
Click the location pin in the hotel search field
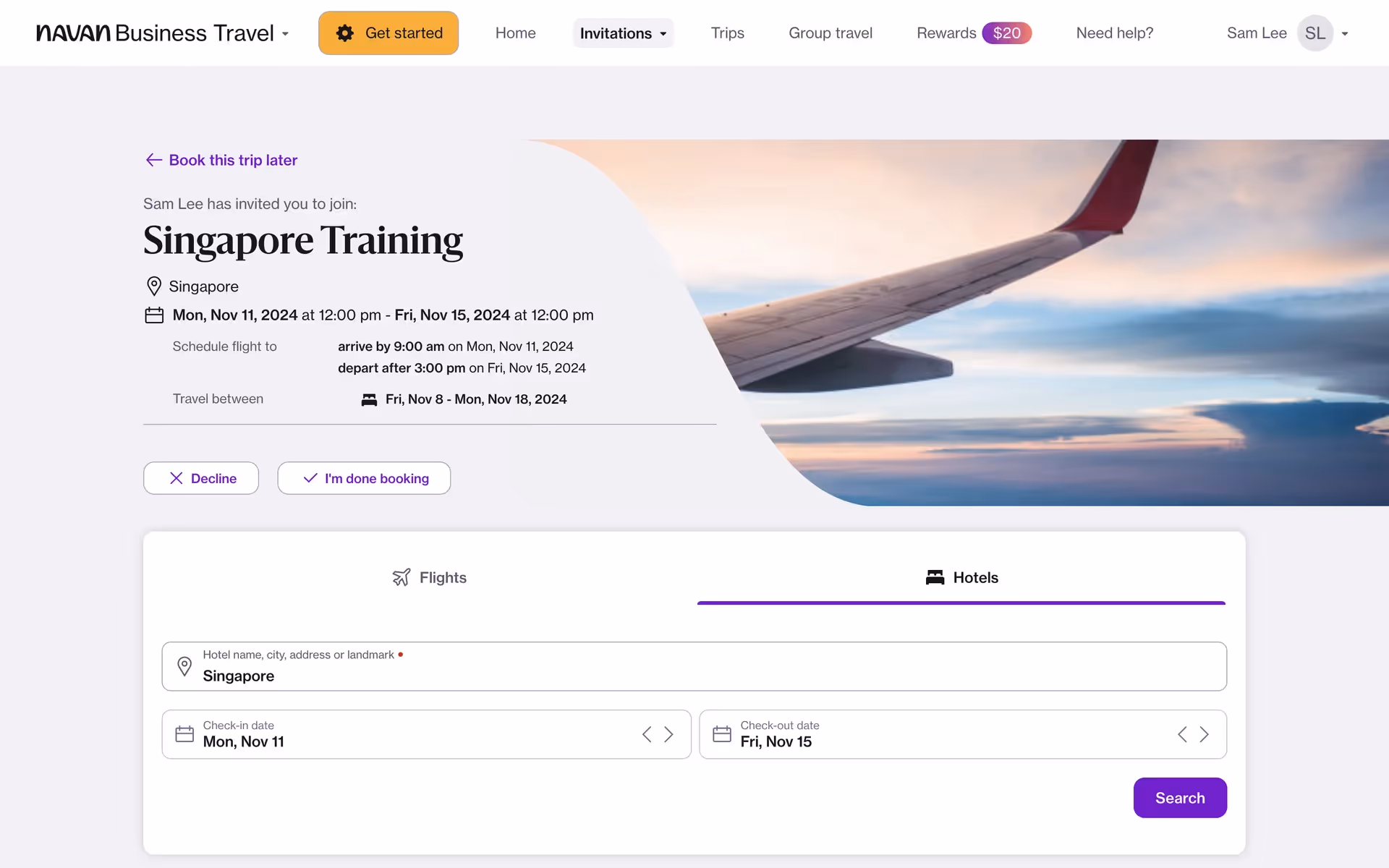click(184, 666)
